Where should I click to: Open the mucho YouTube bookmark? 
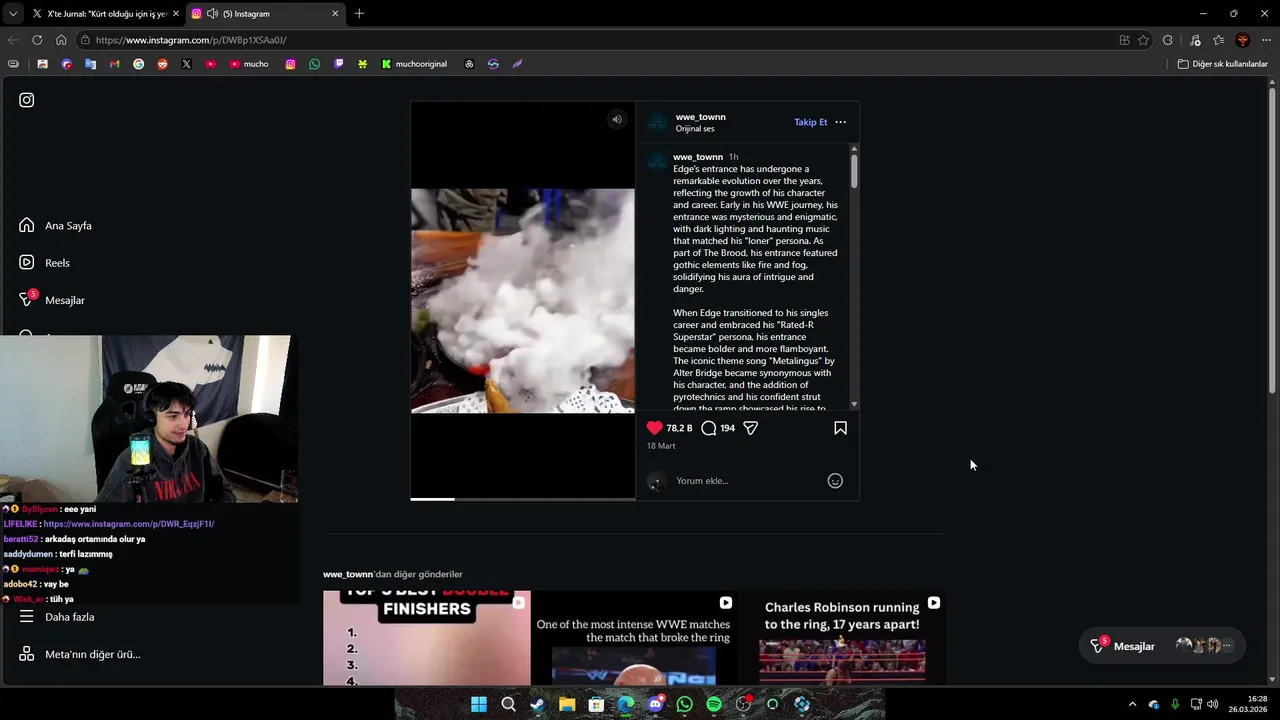tap(249, 64)
